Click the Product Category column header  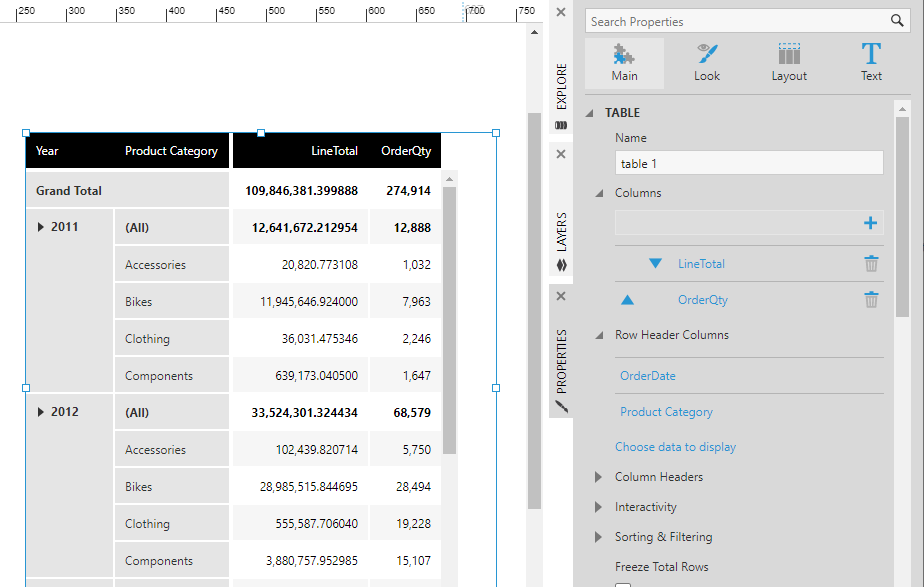pyautogui.click(x=171, y=151)
